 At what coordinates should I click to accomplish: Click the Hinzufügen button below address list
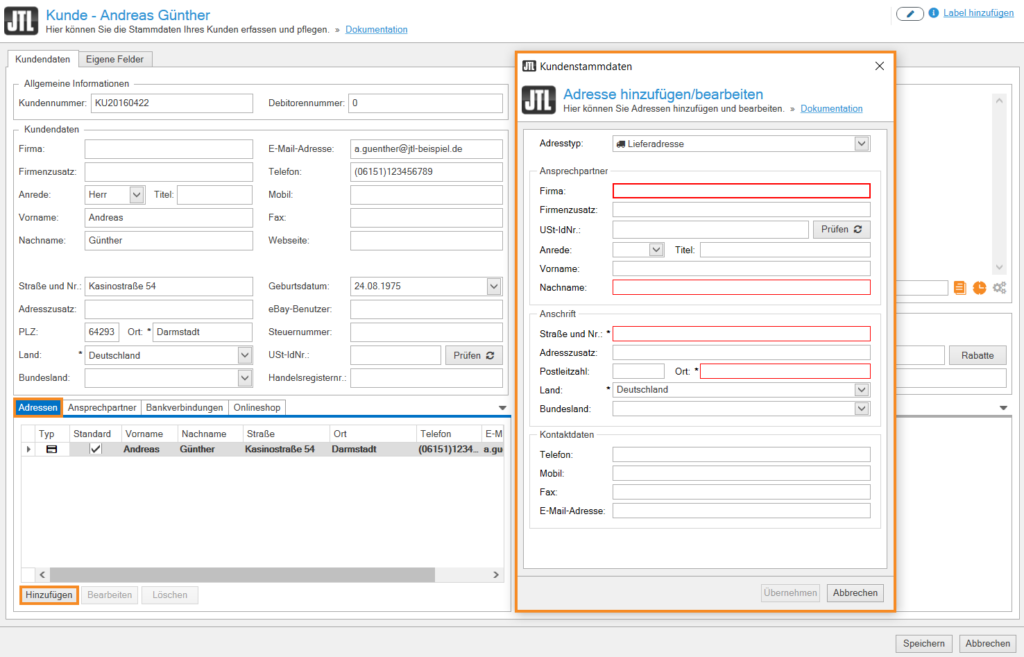tap(49, 595)
